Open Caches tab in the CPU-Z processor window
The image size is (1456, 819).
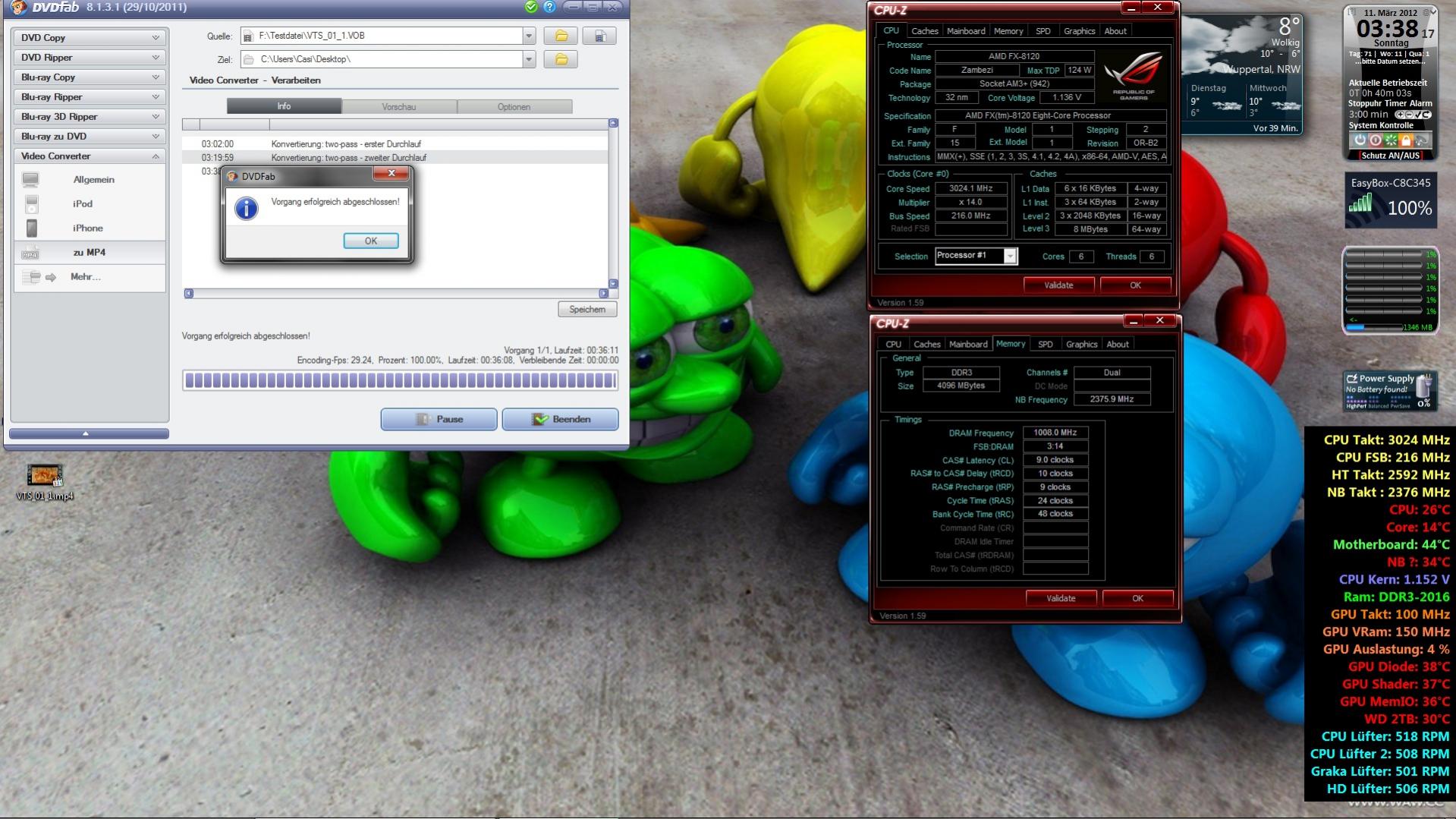(924, 31)
